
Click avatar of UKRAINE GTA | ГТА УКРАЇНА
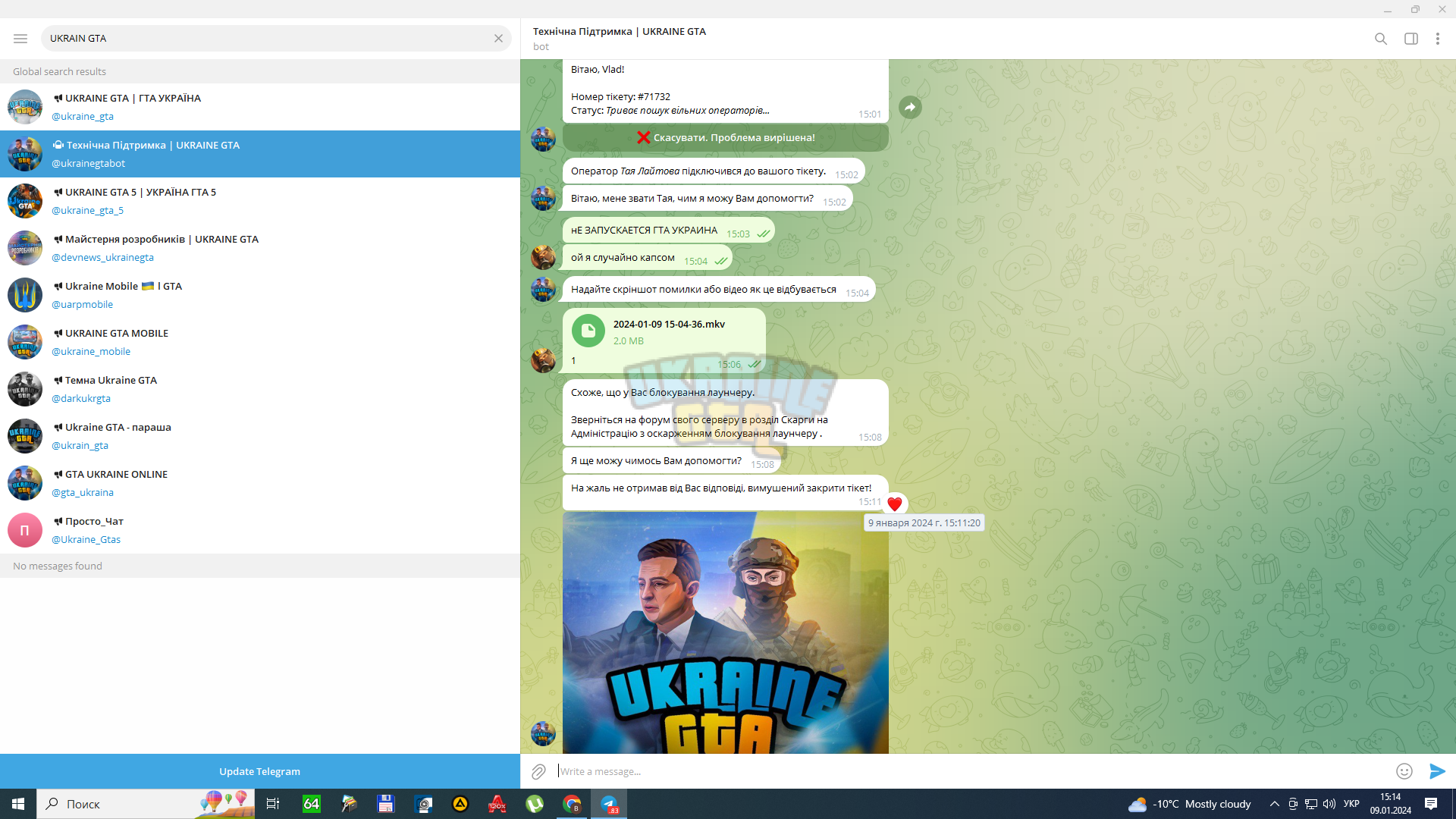click(25, 107)
